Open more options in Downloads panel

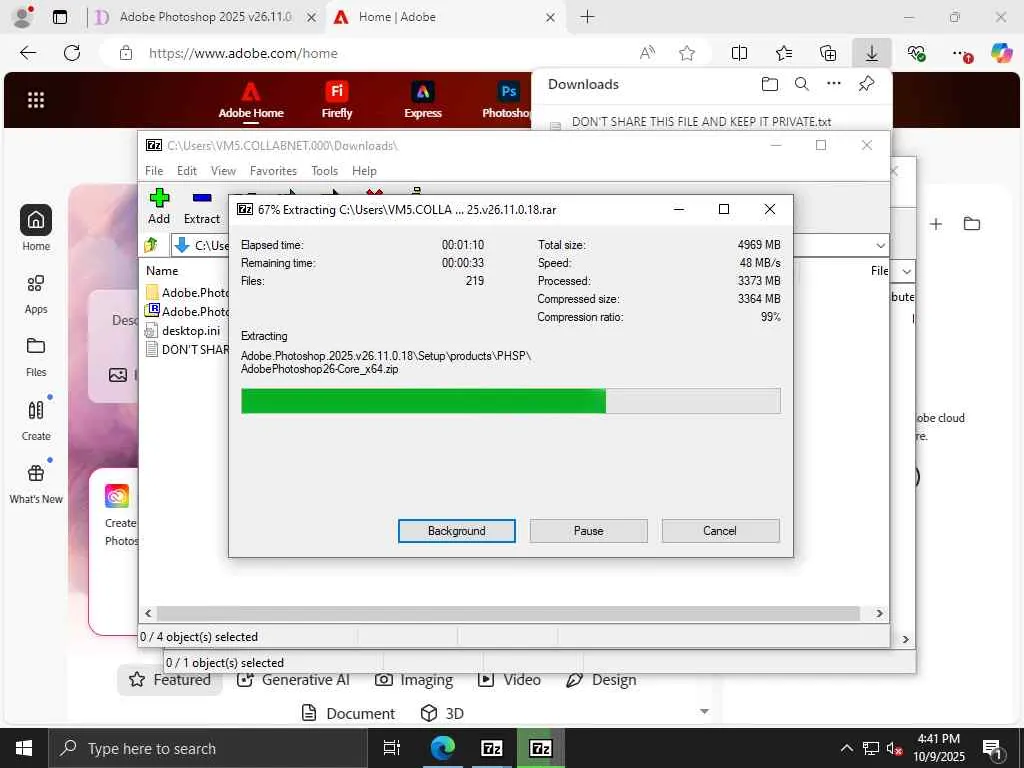(834, 84)
